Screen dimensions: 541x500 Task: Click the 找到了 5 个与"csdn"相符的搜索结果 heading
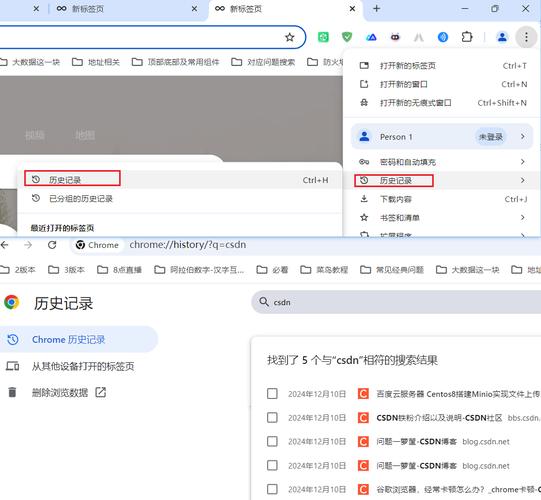pos(352,360)
